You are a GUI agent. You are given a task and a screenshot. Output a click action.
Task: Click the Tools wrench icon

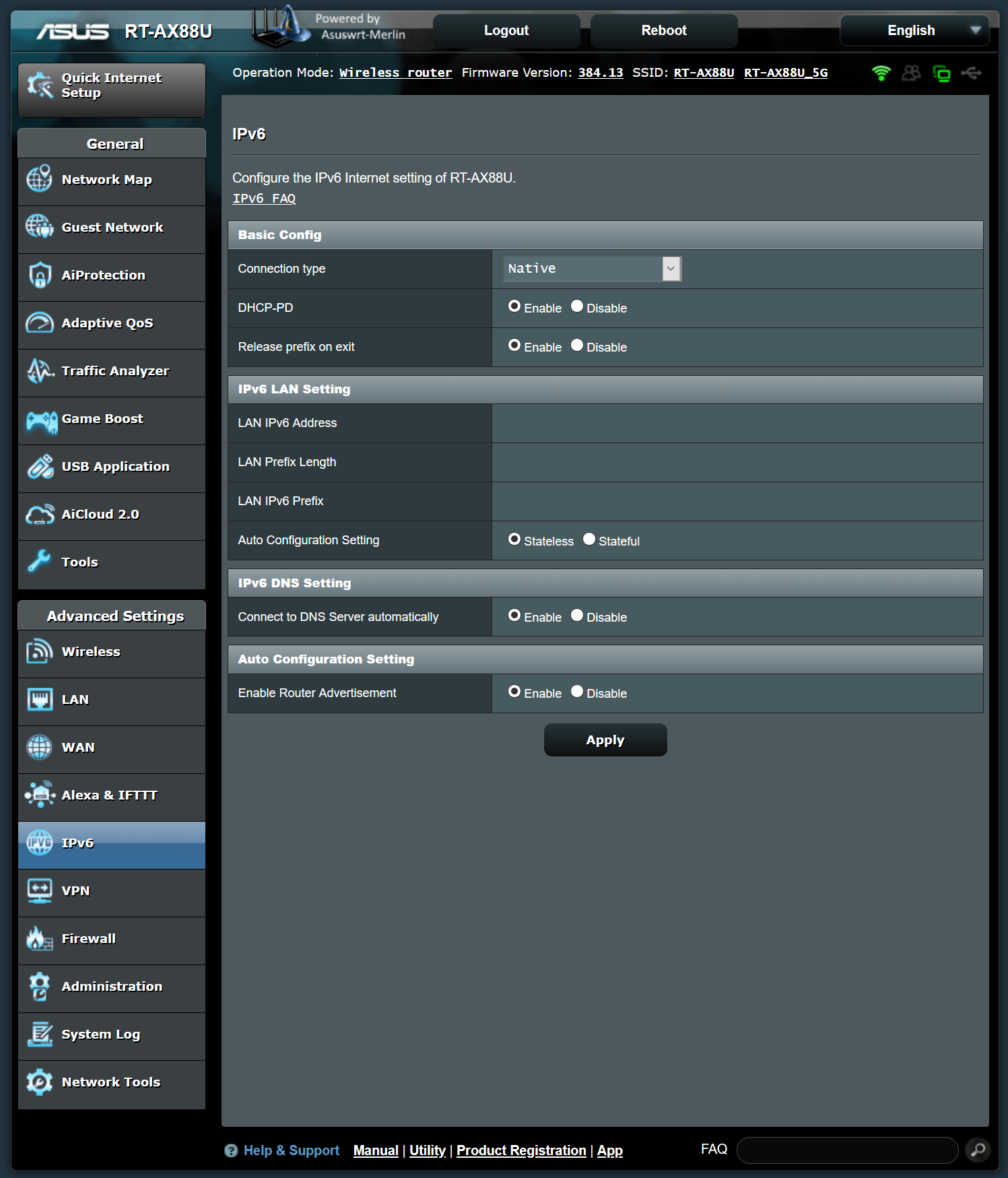click(40, 562)
